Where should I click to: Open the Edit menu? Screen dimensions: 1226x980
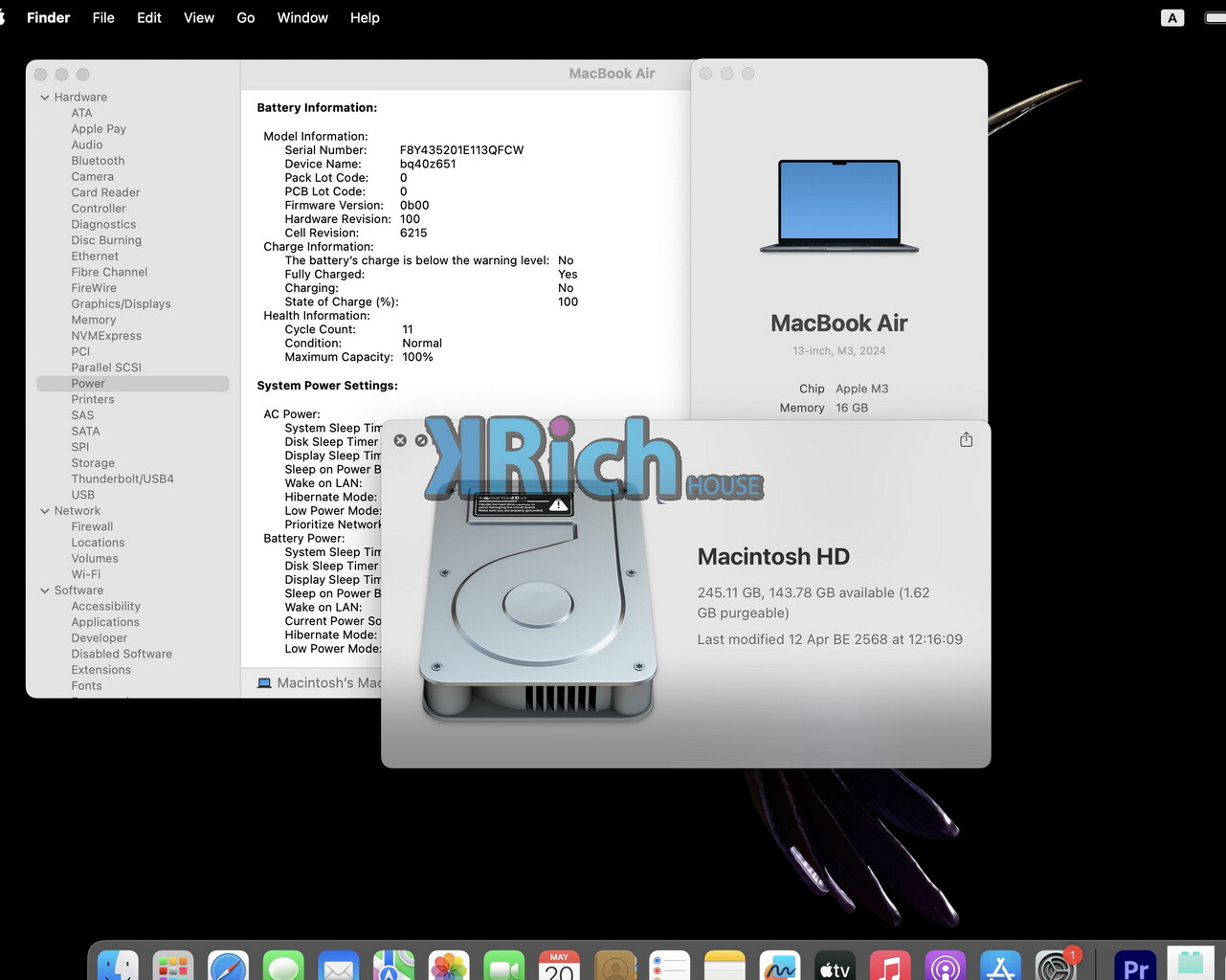point(149,17)
